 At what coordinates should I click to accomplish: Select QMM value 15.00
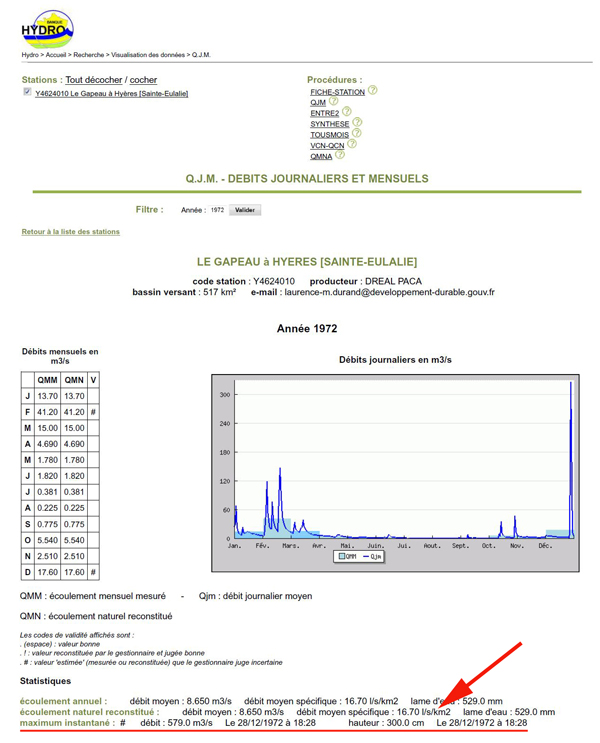coord(47,428)
